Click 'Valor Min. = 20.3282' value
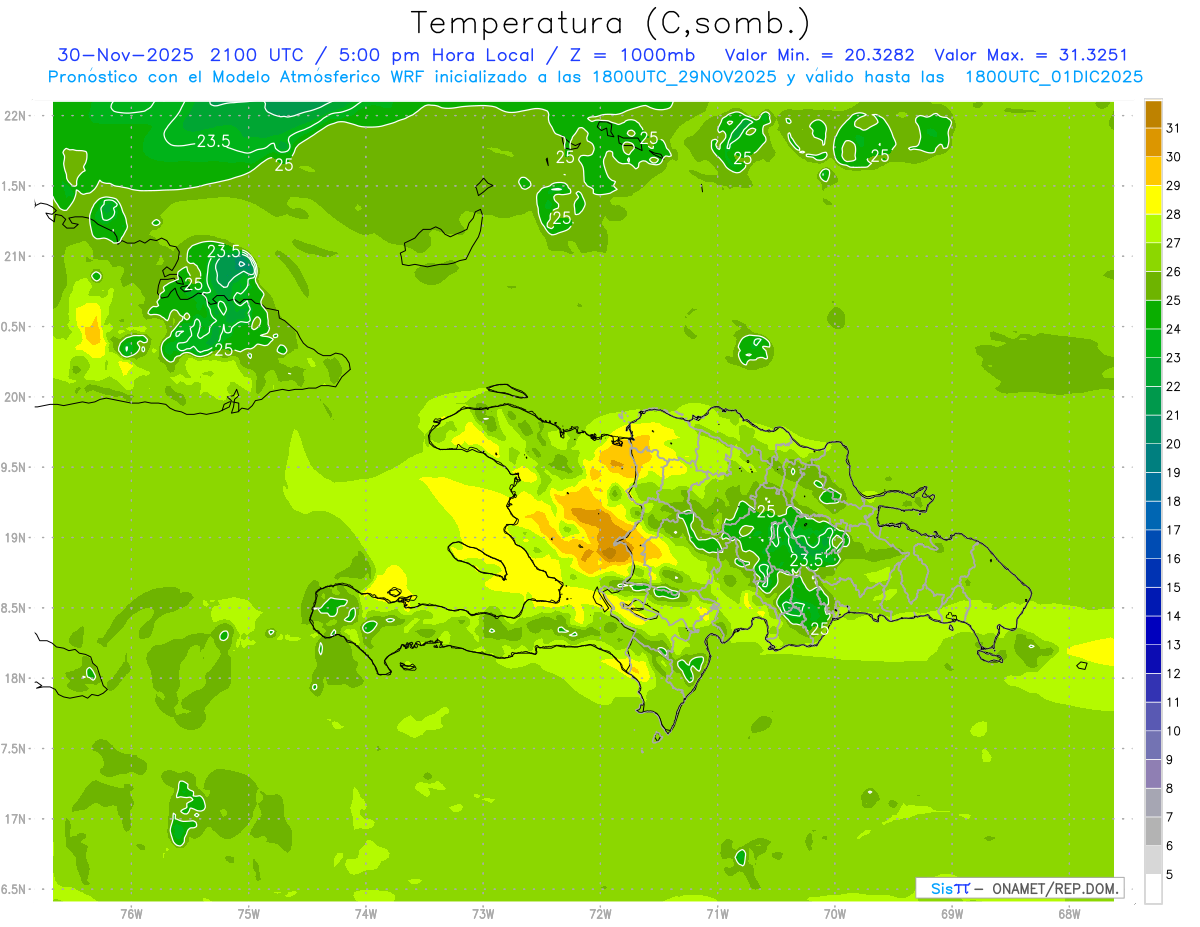 (x=819, y=55)
